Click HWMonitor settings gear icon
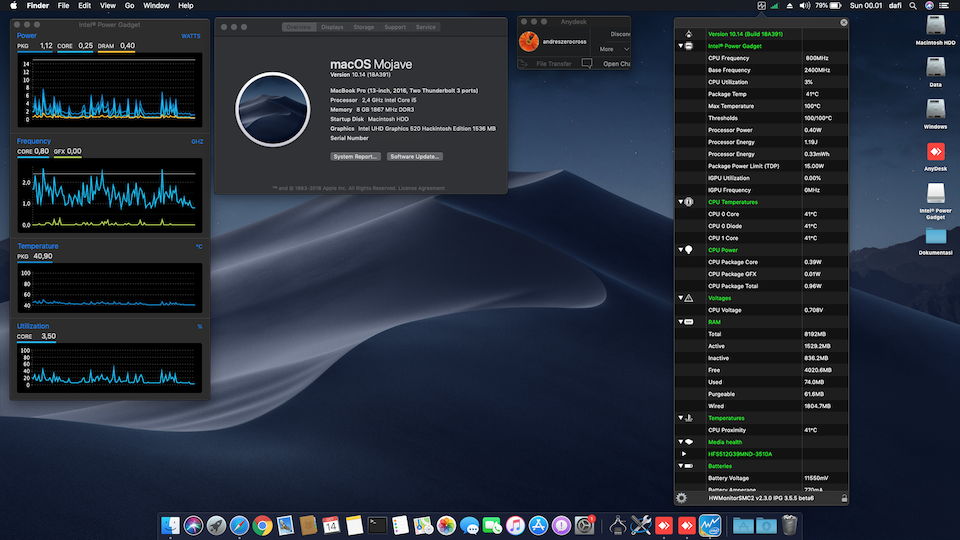 pos(681,498)
